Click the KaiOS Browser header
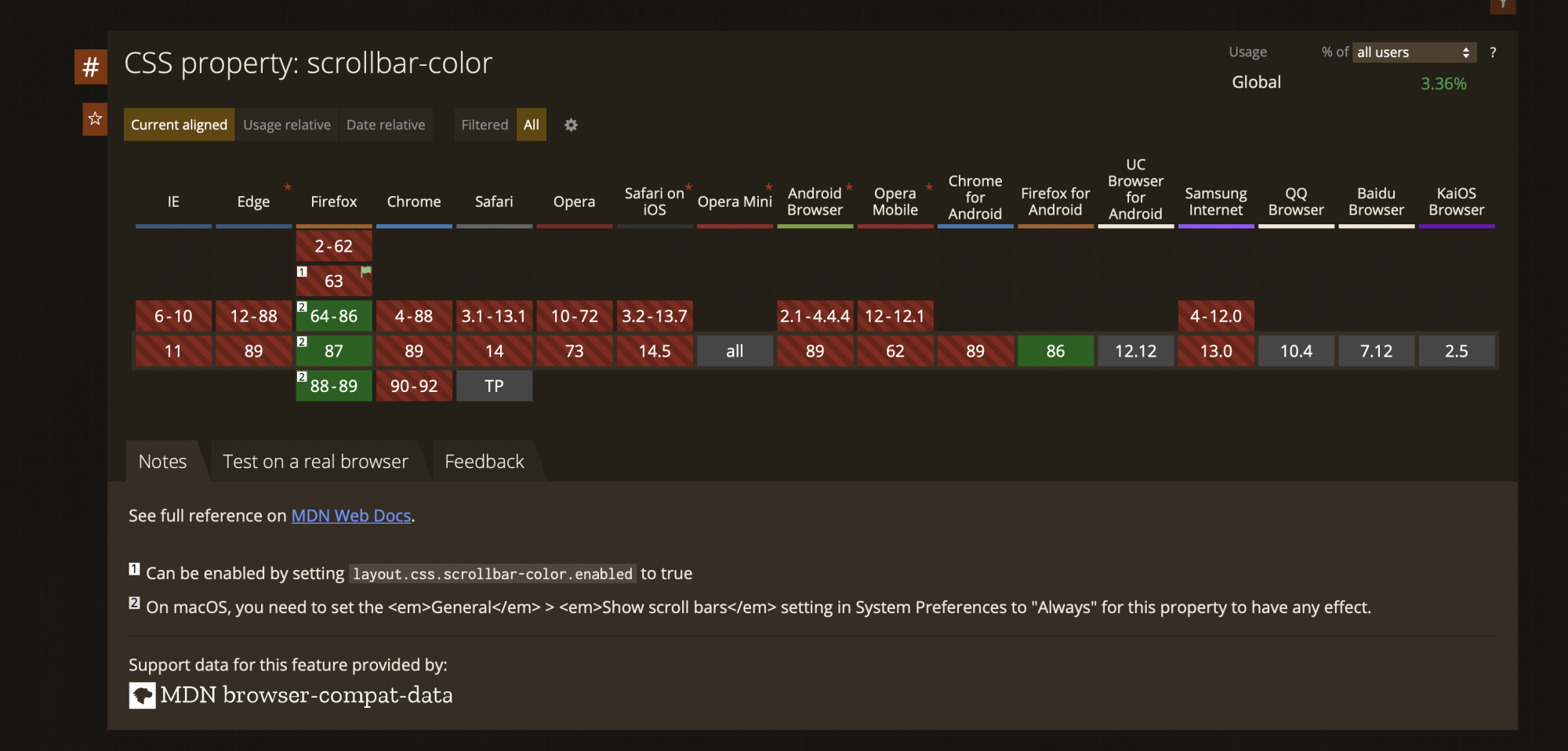 click(1457, 201)
